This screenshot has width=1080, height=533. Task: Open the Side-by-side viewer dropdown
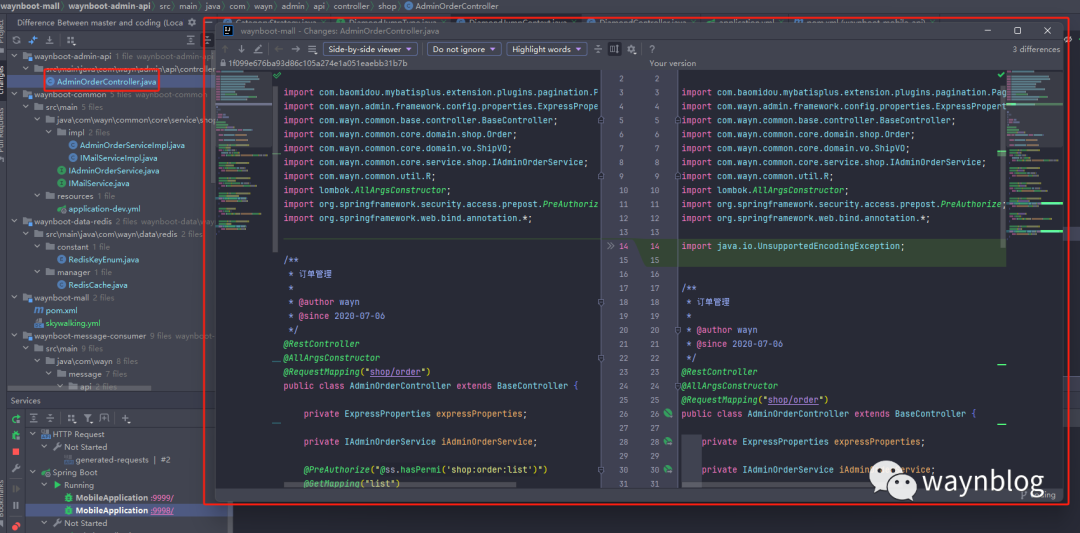pos(371,49)
